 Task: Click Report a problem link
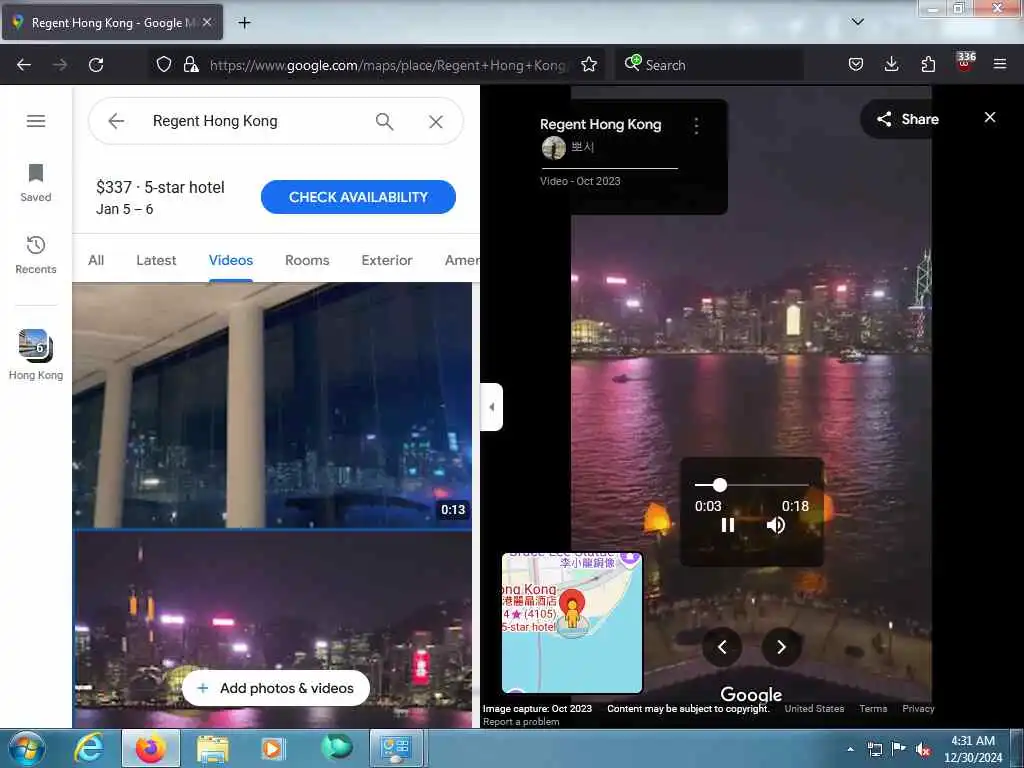(521, 722)
